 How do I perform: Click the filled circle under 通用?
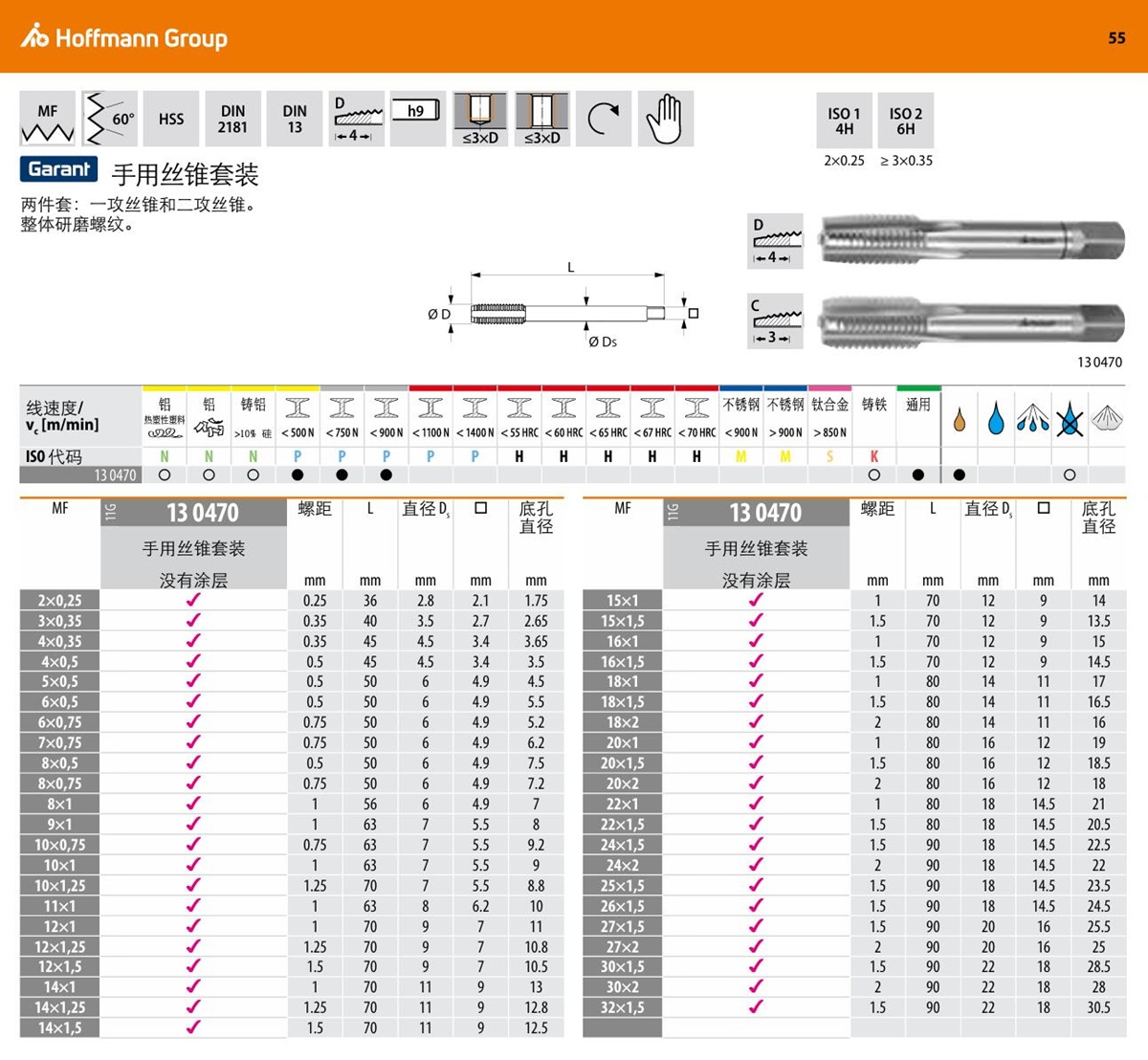[x=918, y=475]
